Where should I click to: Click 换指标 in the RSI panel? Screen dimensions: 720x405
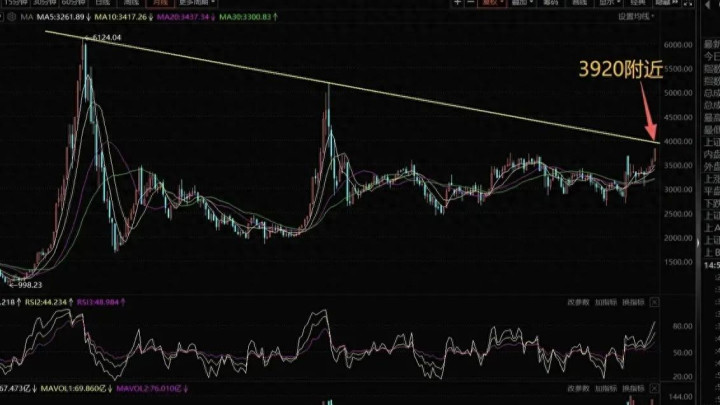(x=633, y=302)
